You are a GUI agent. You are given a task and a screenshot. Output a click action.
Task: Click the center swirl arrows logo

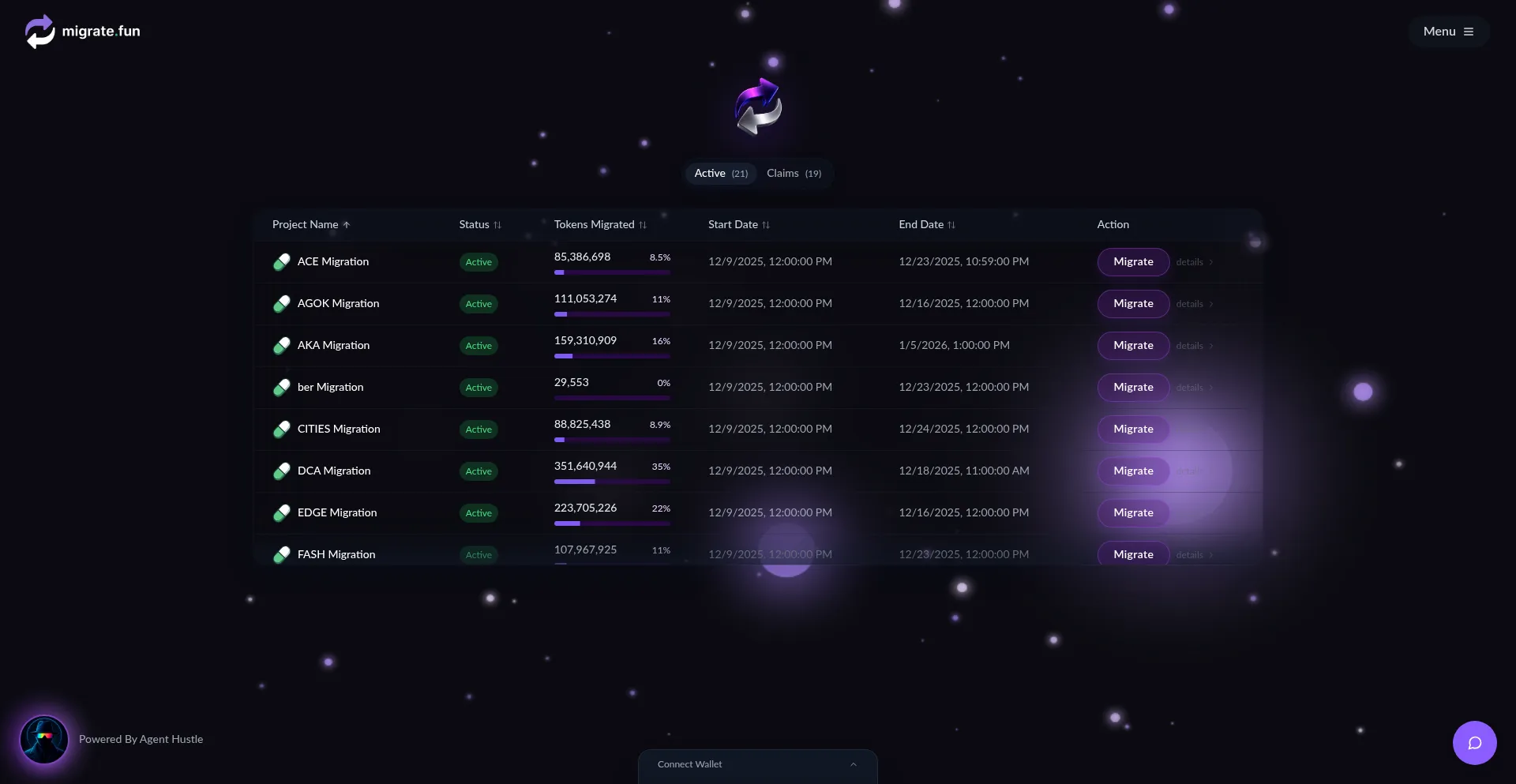(758, 107)
